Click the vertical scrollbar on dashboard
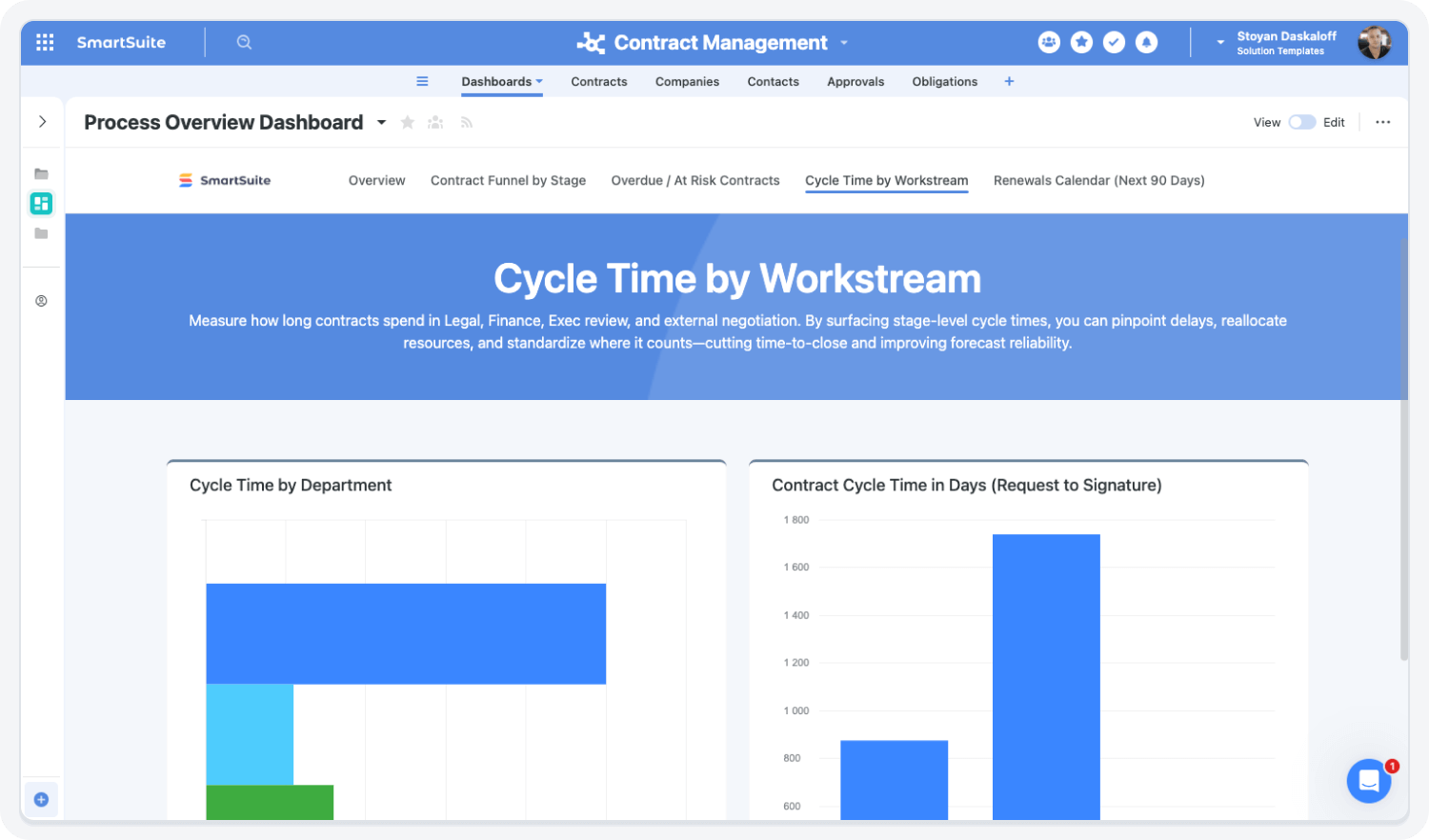 click(1404, 448)
